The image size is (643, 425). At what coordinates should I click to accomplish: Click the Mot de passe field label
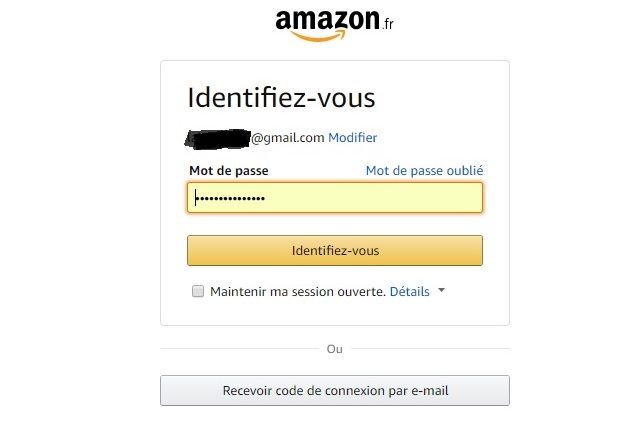(229, 171)
